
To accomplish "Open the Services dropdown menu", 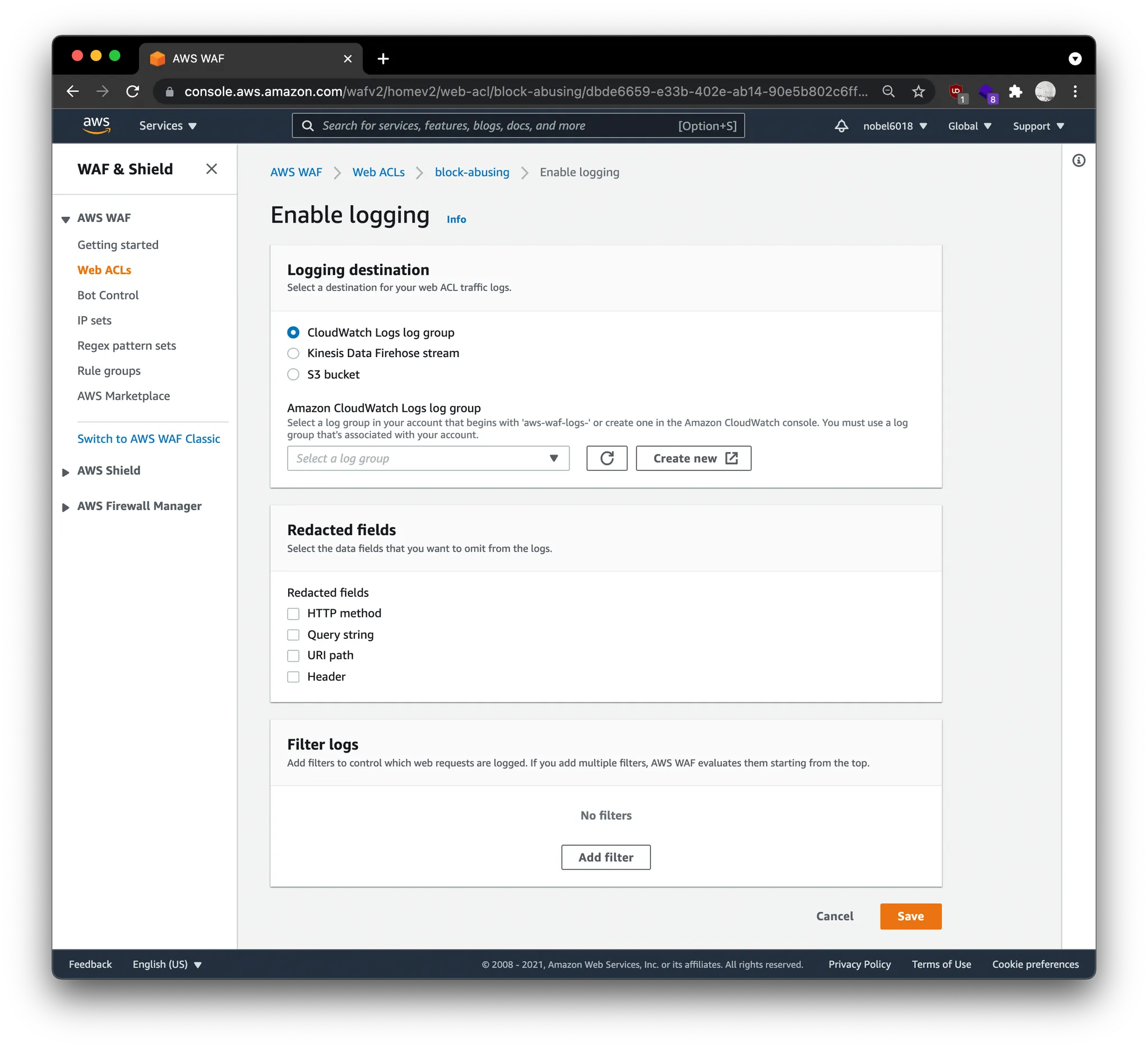I will coord(168,126).
